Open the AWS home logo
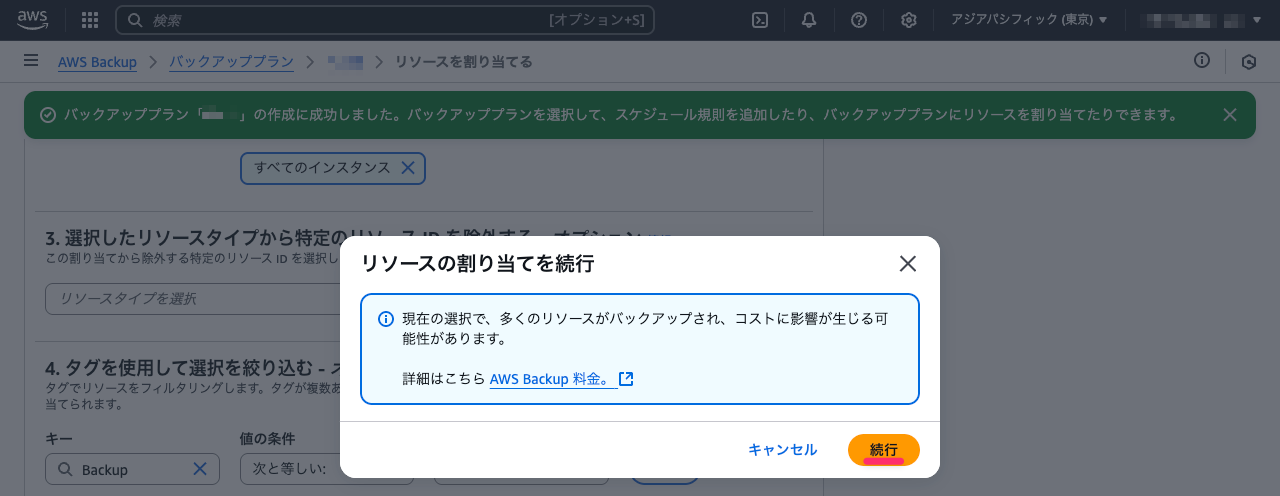 34,20
